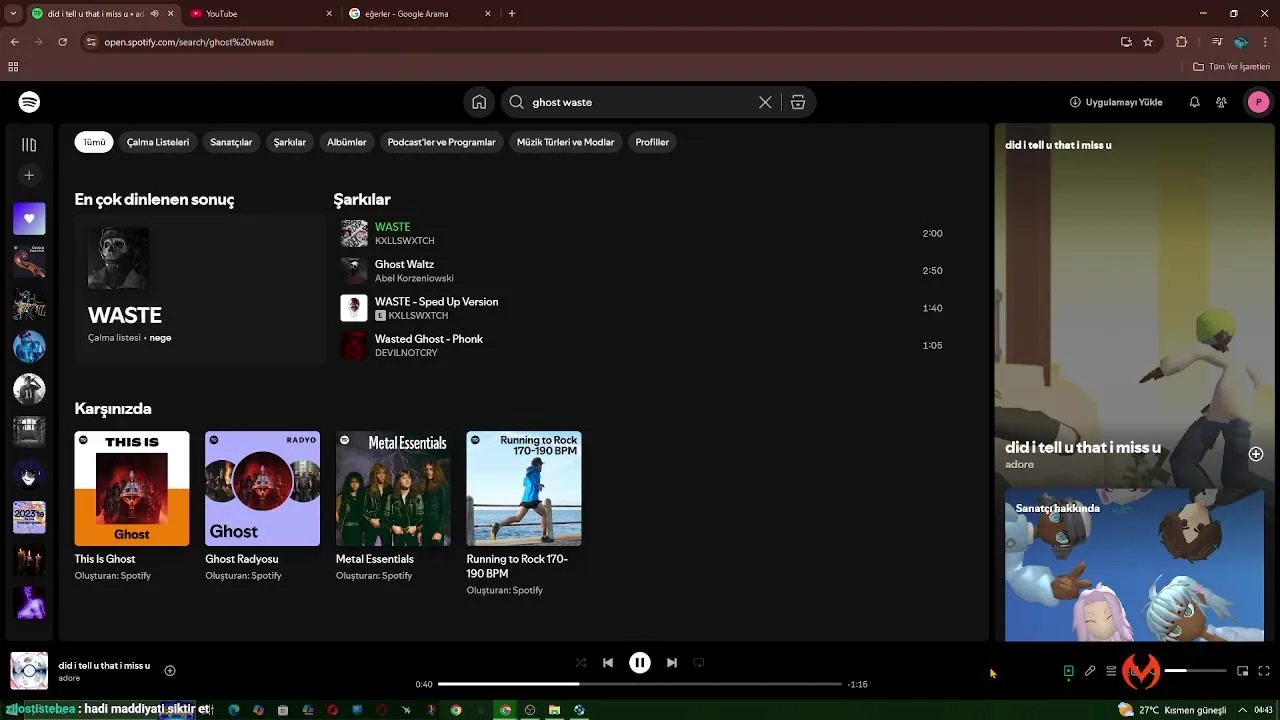The height and width of the screenshot is (720, 1280).
Task: Select the Profiller filter chip
Action: click(x=652, y=142)
